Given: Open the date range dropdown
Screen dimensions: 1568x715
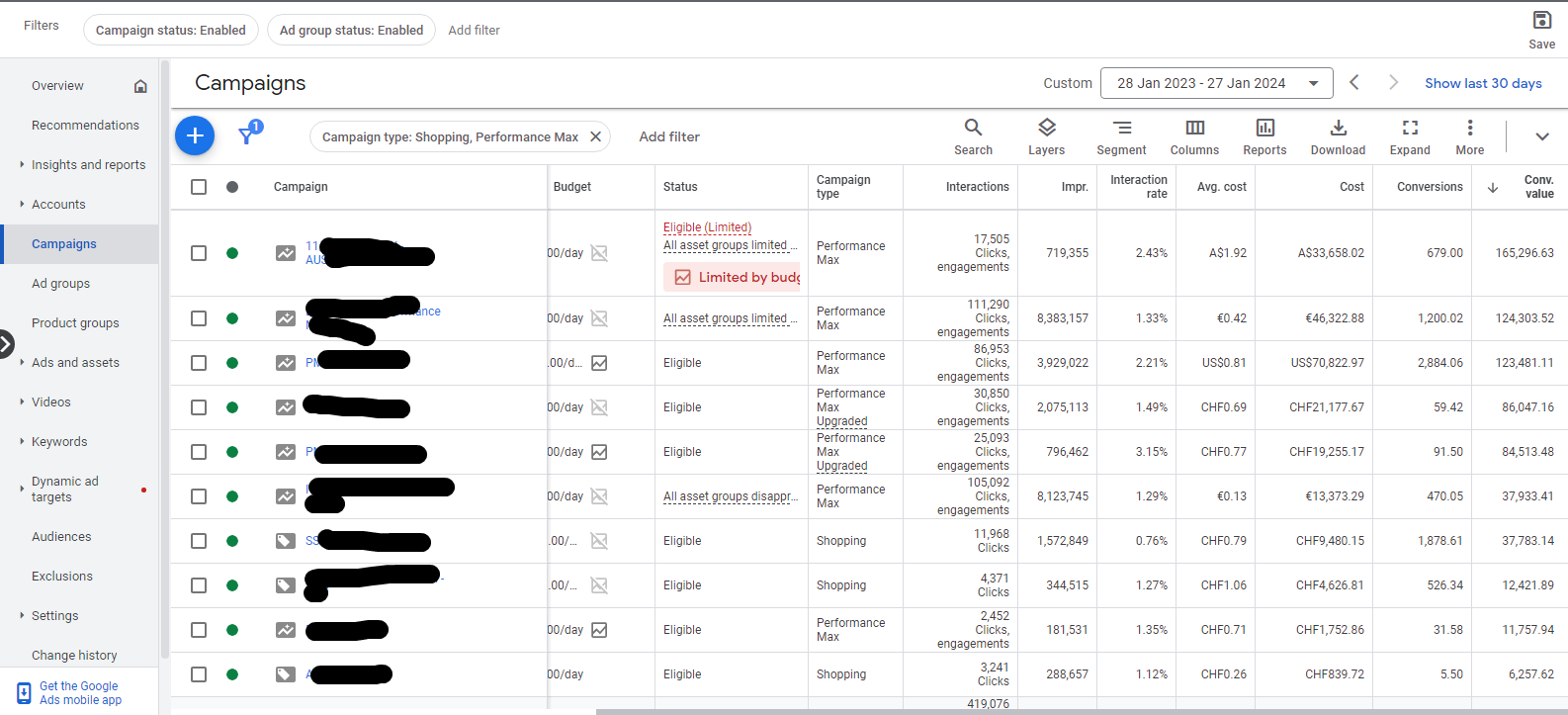Looking at the screenshot, I should click(1216, 83).
